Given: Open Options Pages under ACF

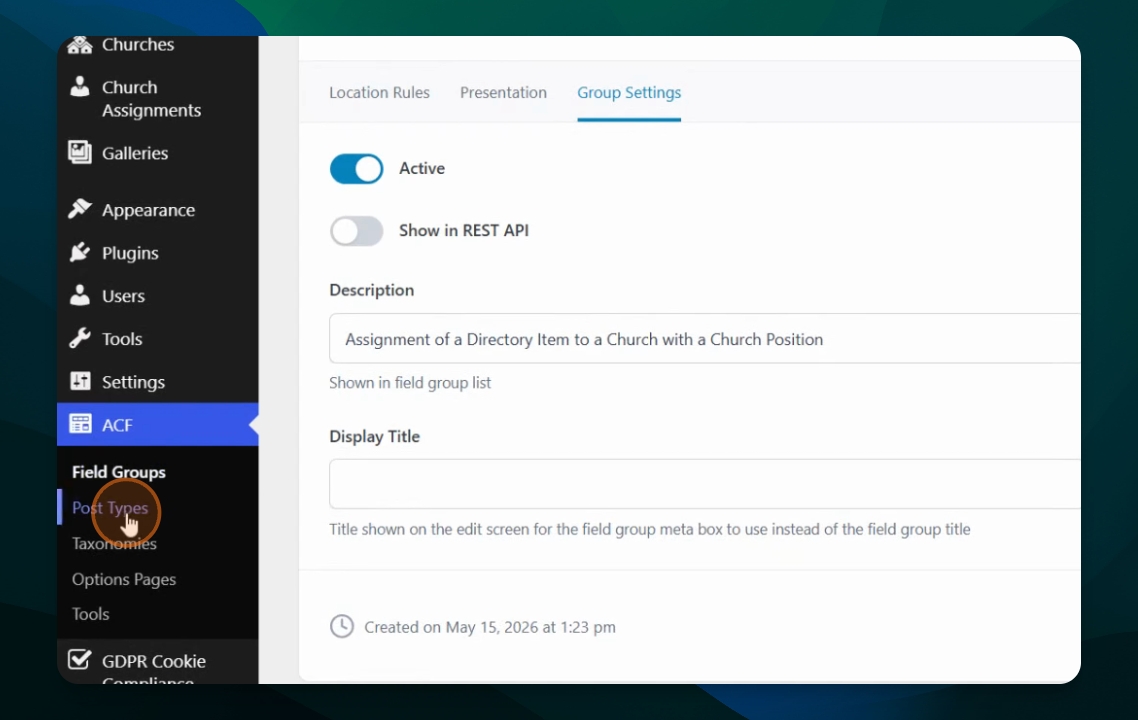Looking at the screenshot, I should tap(123, 579).
